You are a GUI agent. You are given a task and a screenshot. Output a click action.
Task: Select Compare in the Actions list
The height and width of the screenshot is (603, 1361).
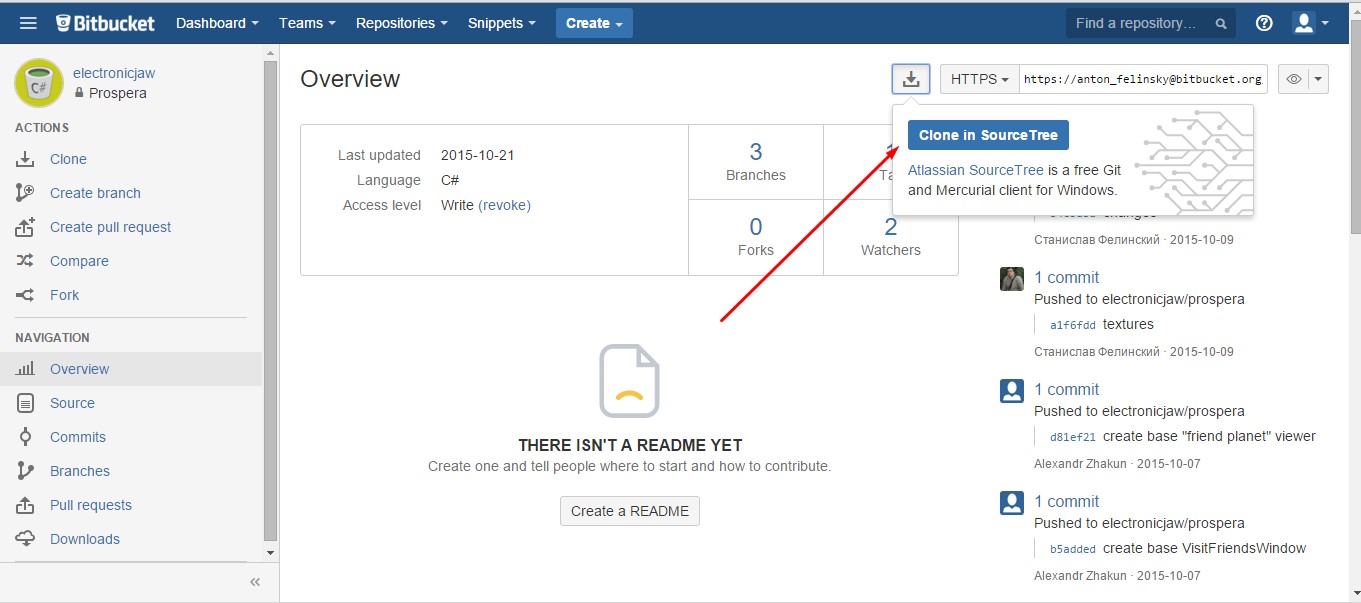click(x=79, y=261)
